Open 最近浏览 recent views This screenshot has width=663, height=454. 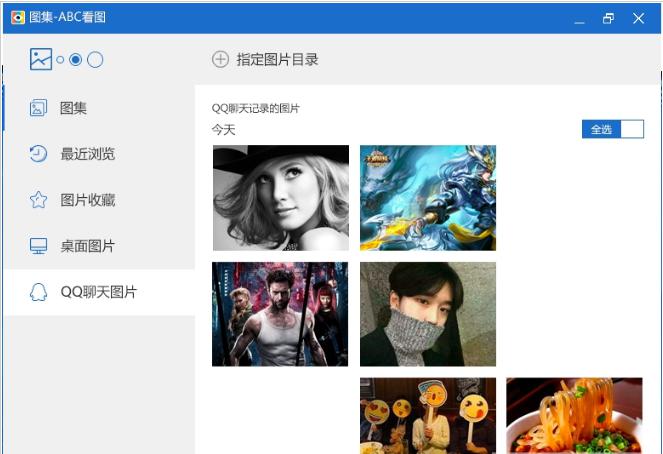[x=99, y=154]
